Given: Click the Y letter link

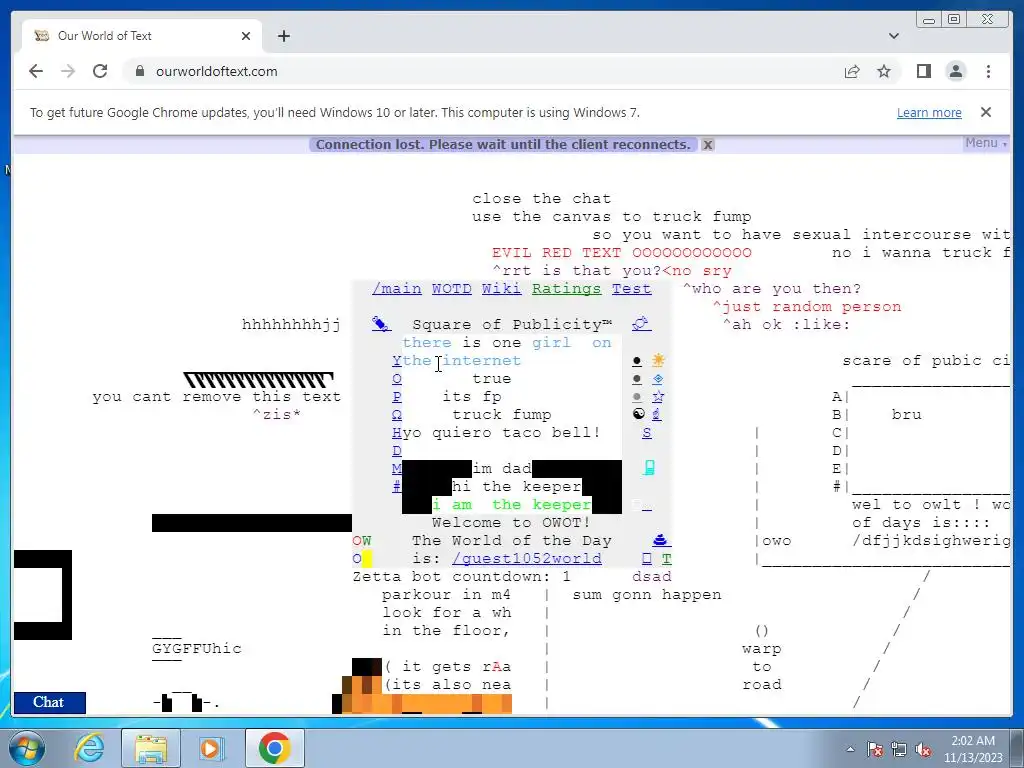Looking at the screenshot, I should click(396, 360).
